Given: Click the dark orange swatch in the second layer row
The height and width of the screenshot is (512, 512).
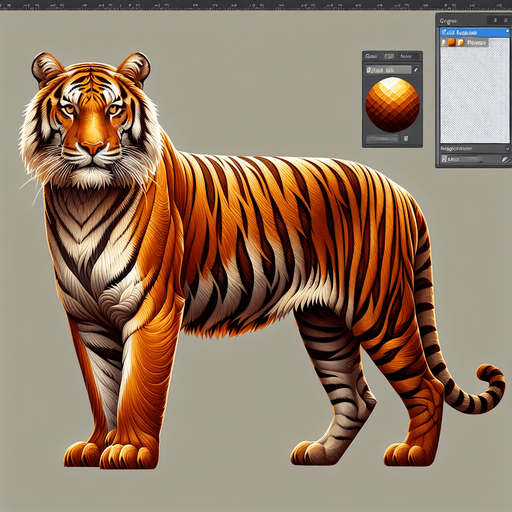Looking at the screenshot, I should [x=452, y=42].
